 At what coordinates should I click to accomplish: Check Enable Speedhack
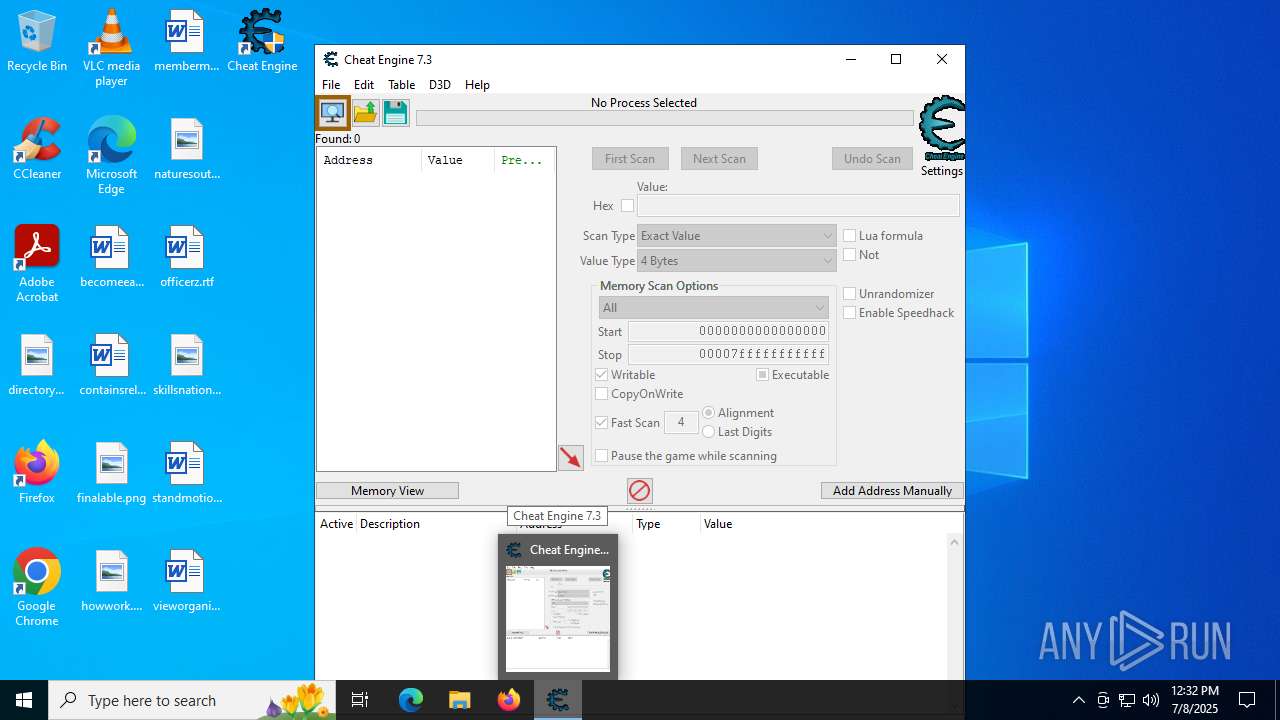click(850, 313)
